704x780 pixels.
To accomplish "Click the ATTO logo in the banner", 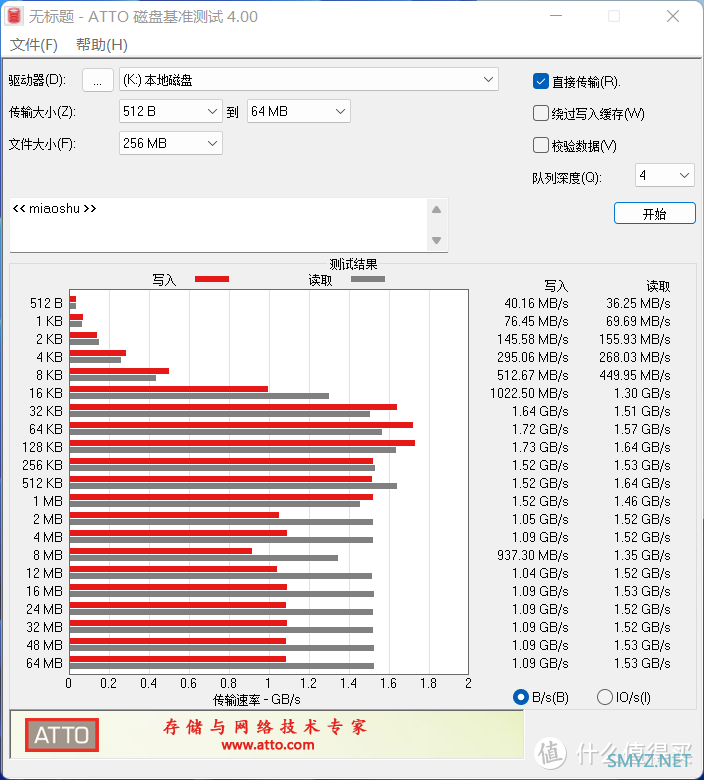I will click(62, 735).
